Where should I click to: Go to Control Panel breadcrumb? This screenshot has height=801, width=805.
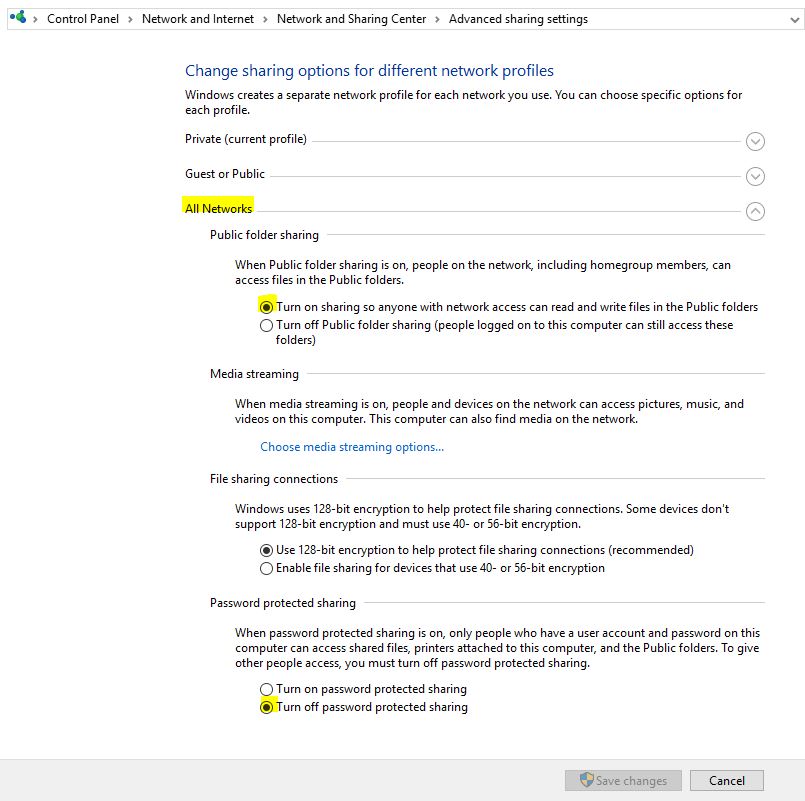coord(83,19)
